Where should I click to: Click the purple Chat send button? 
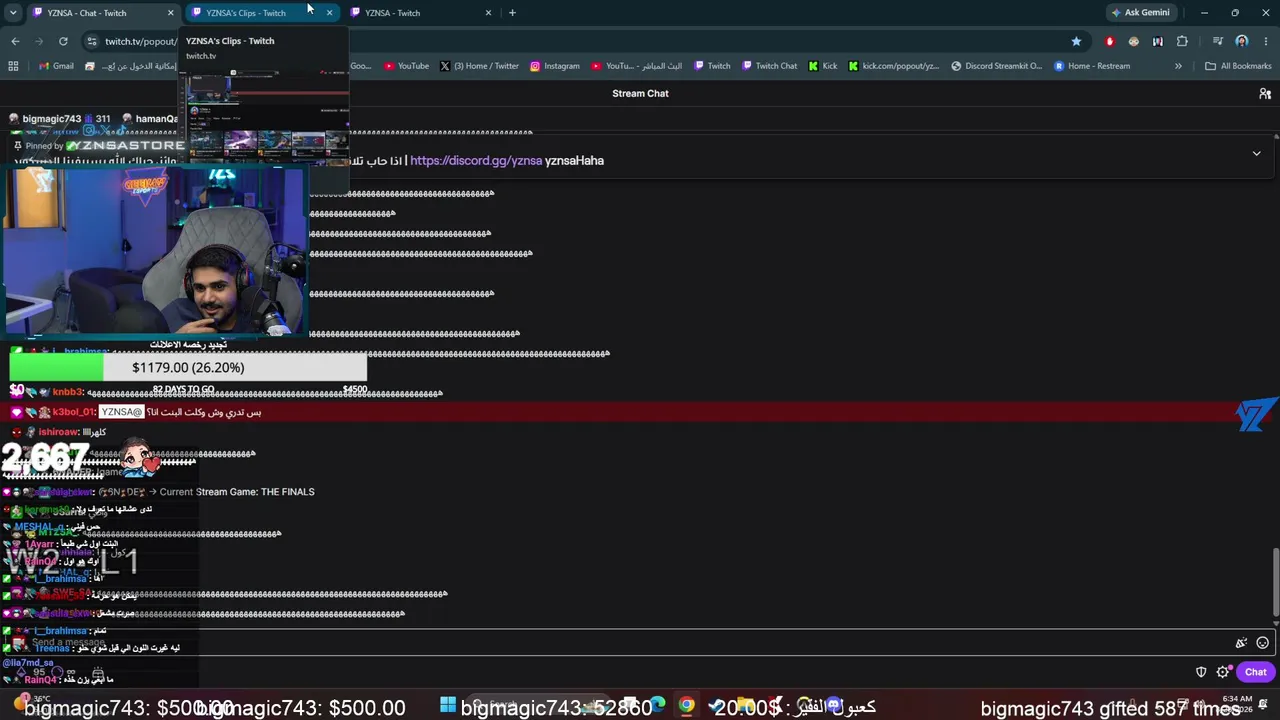coord(1255,672)
